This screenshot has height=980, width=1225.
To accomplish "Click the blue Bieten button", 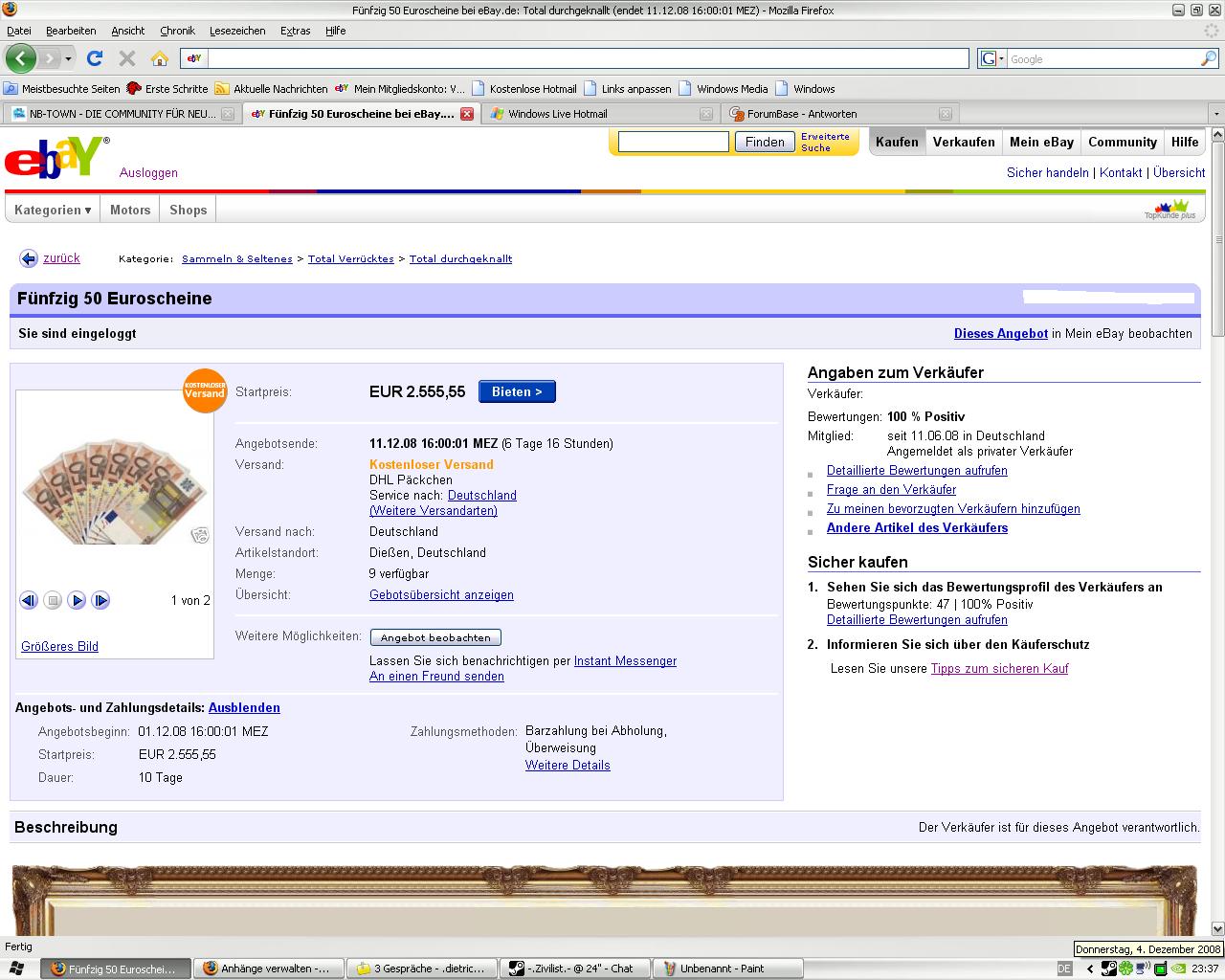I will 517,391.
